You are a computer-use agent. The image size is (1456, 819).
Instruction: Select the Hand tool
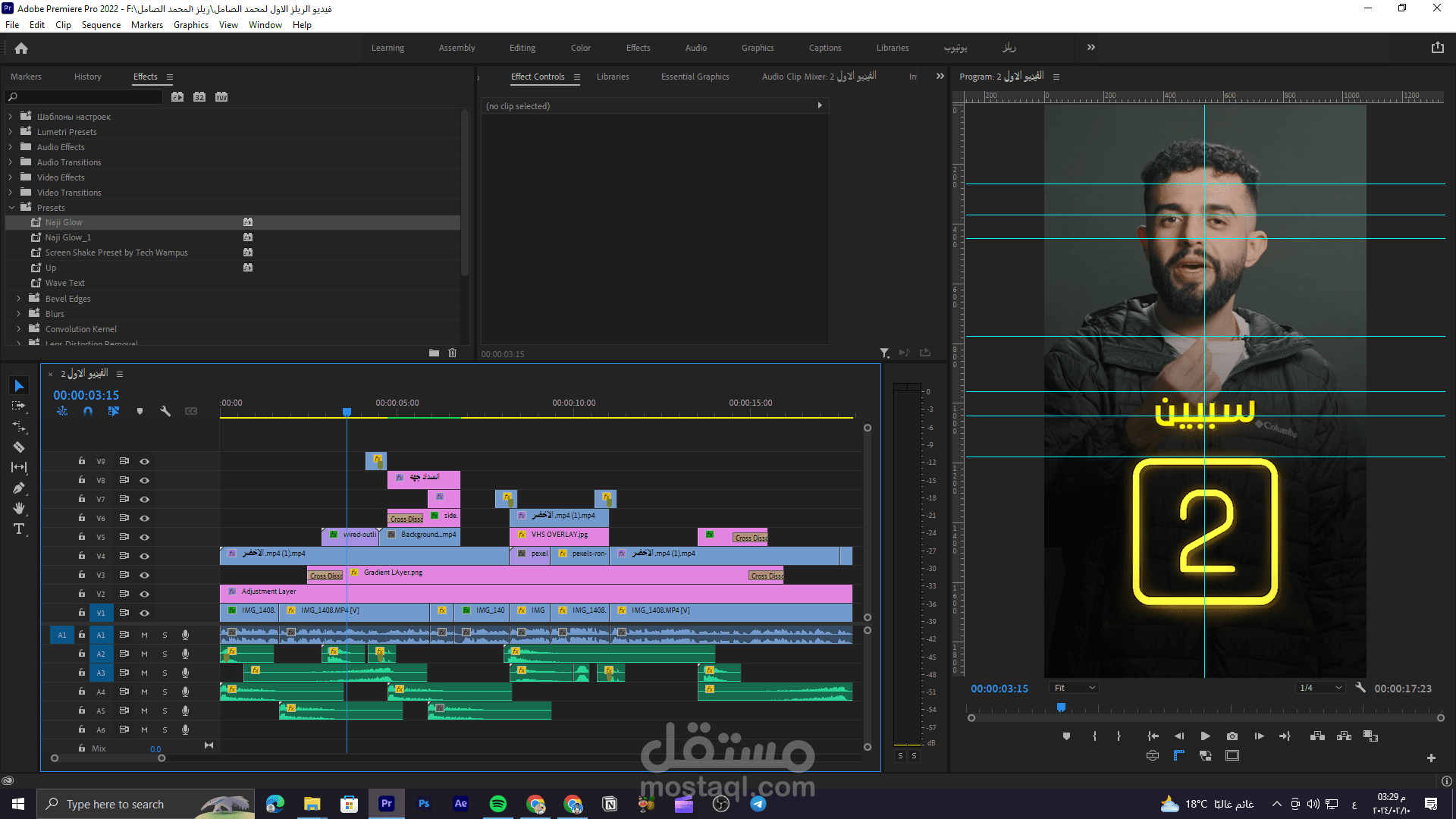19,508
